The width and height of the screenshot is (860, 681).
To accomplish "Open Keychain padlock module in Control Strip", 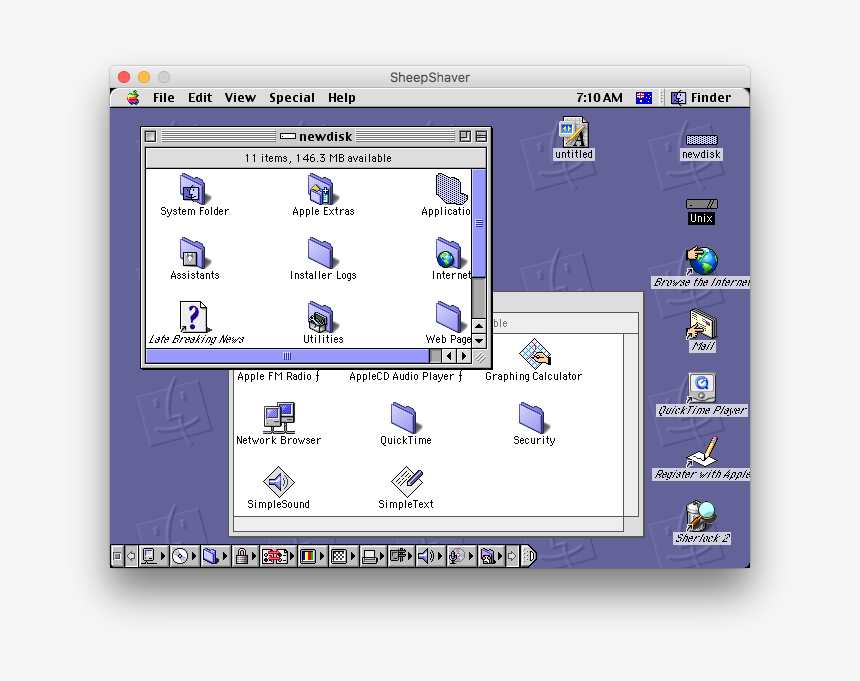I will 245,557.
